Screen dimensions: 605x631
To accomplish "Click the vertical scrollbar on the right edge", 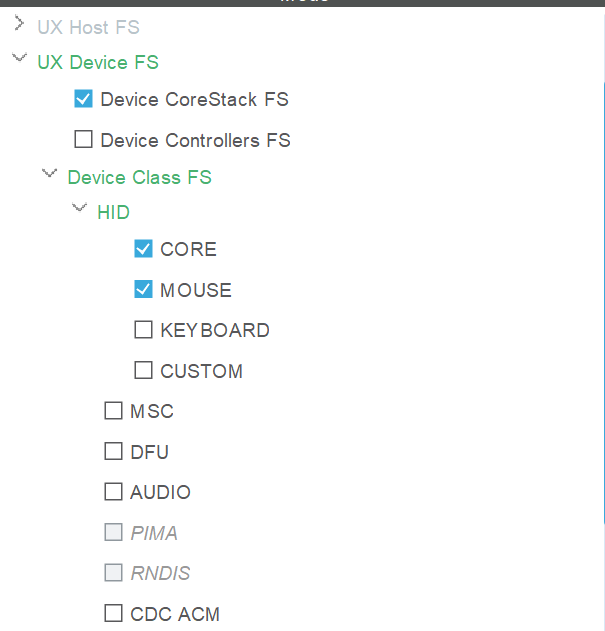I will click(x=602, y=300).
